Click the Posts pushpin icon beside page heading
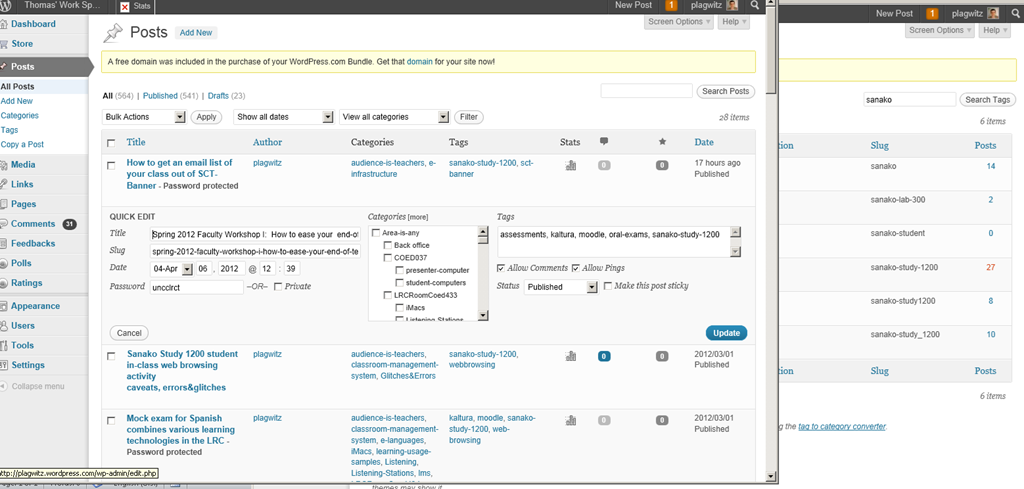The width and height of the screenshot is (1024, 489). click(113, 34)
